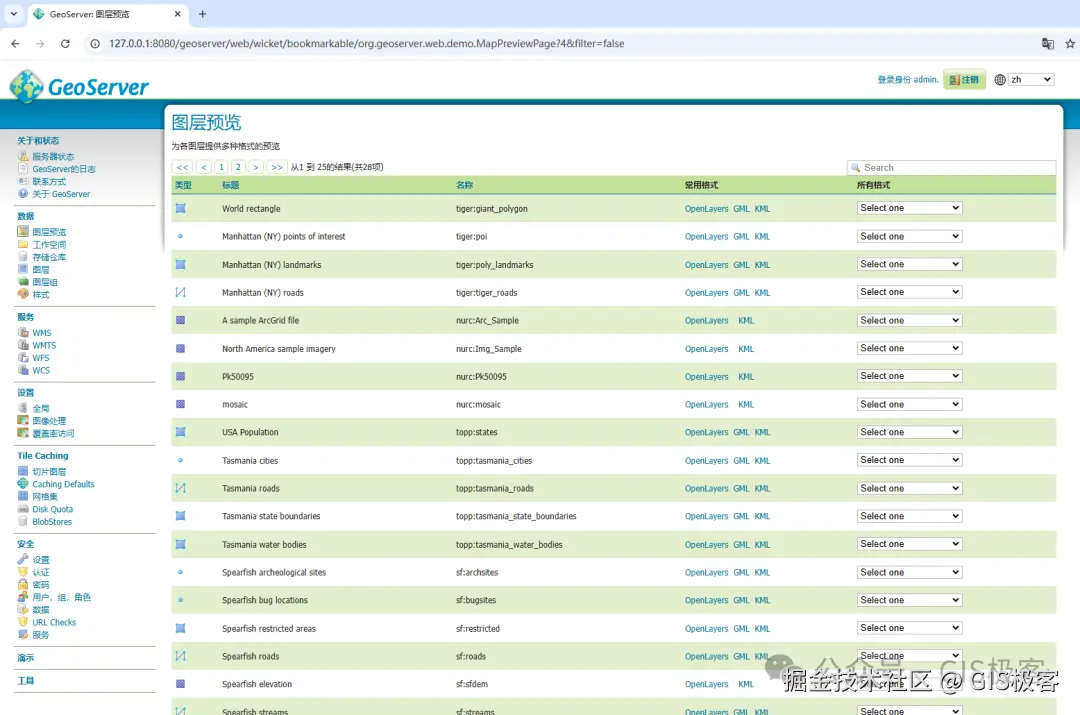
Task: Click the translate page icon in the address bar
Action: [x=1048, y=43]
